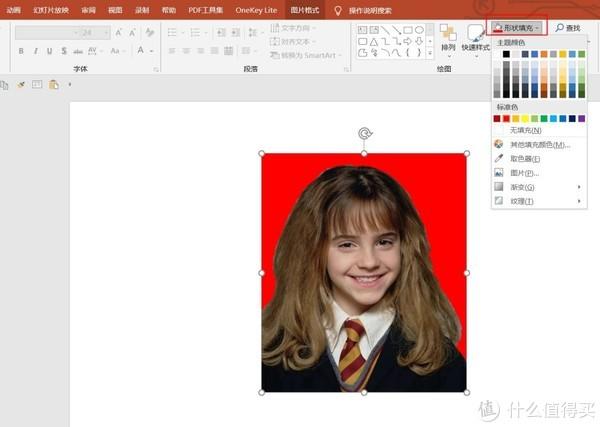Switch to OneKey Lite tab
Screen dimensions: 600x427
point(256,10)
